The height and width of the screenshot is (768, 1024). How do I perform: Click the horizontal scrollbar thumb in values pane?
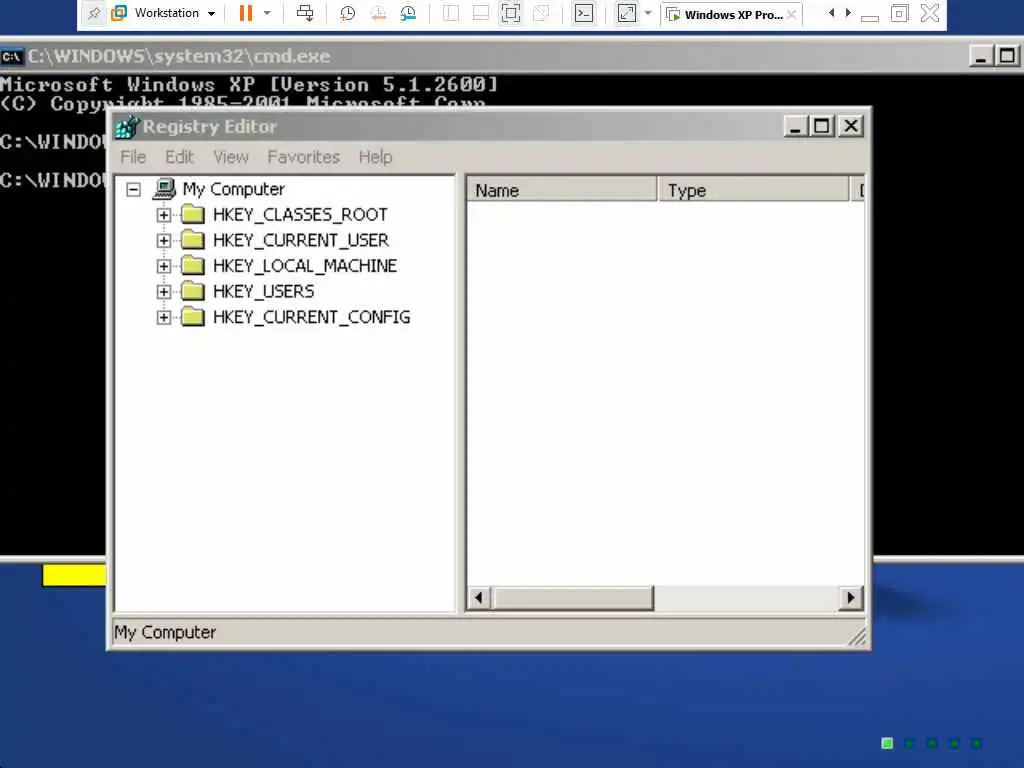click(x=573, y=598)
